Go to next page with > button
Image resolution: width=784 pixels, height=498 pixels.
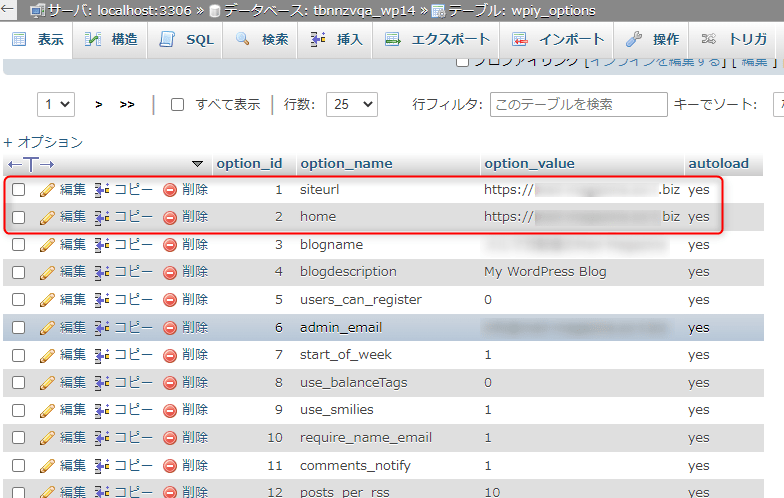coord(99,104)
